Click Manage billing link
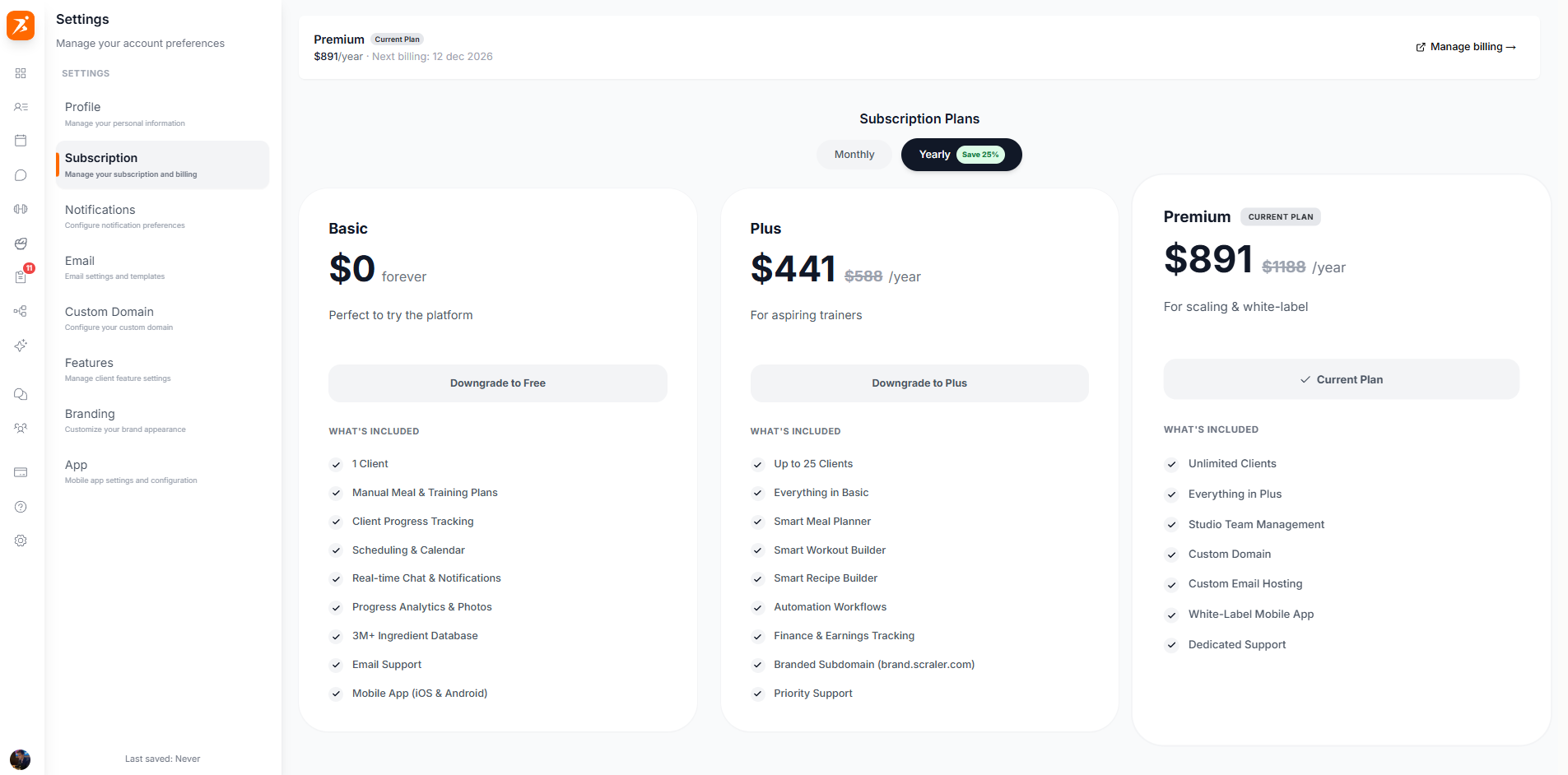 (x=1465, y=47)
